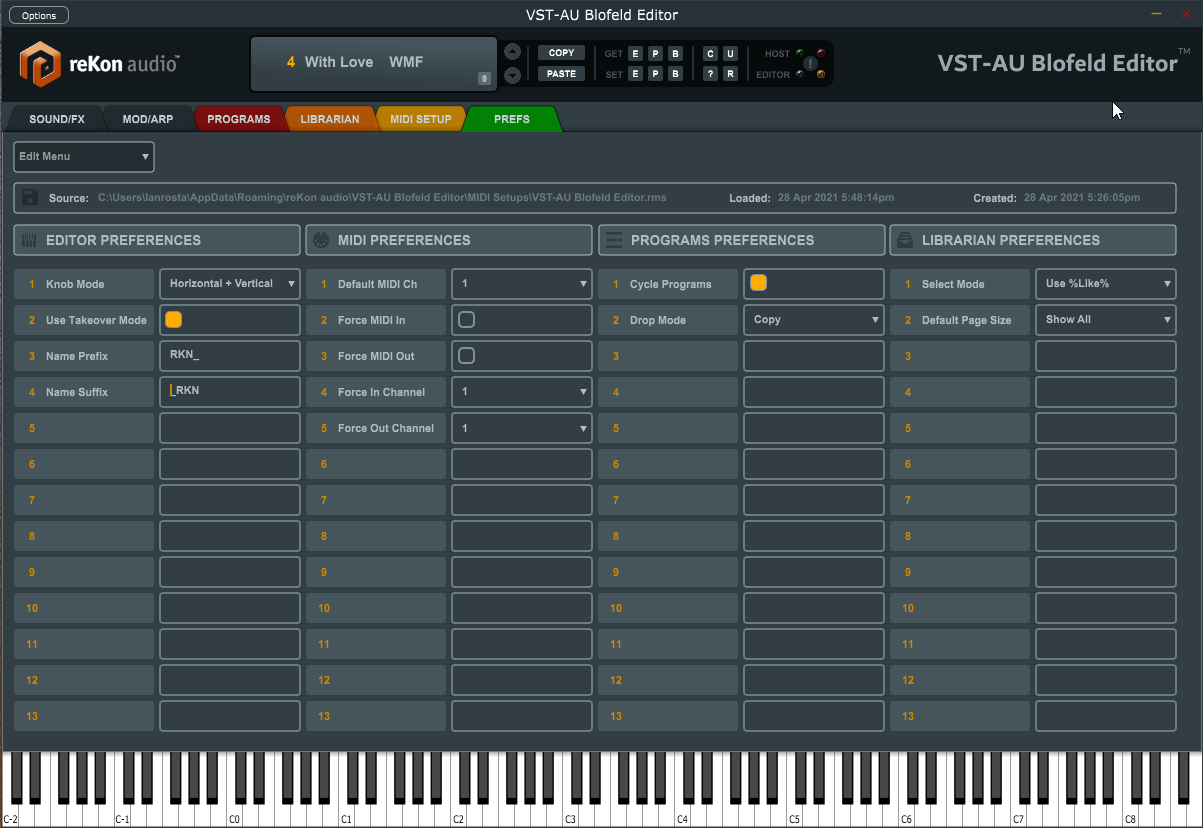
Task: Switch to the MOD/ARP tab
Action: [148, 119]
